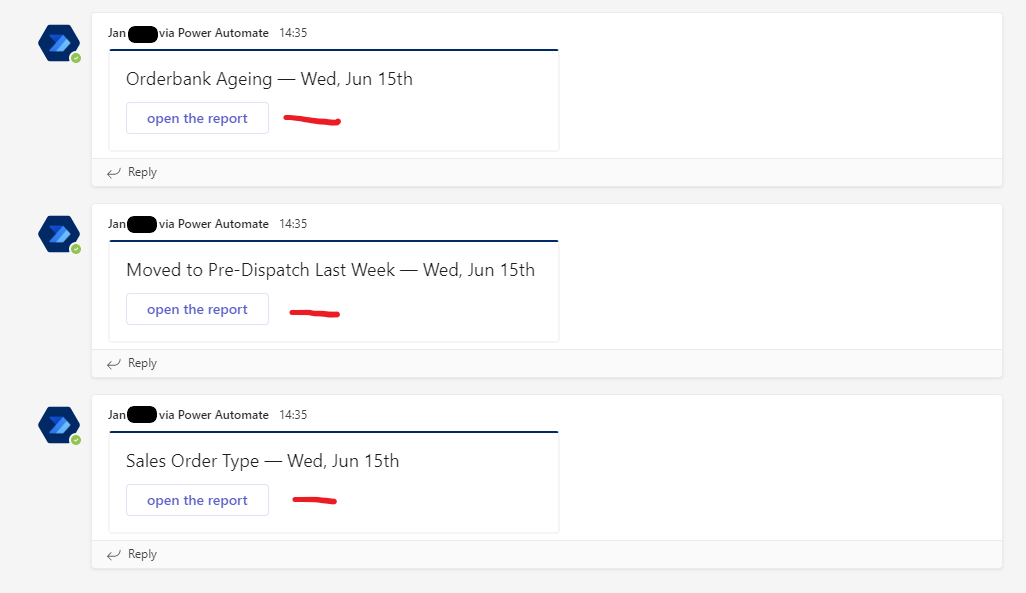Click reply arrow icon under Orderbank Ageing
1026x593 pixels.
point(114,172)
